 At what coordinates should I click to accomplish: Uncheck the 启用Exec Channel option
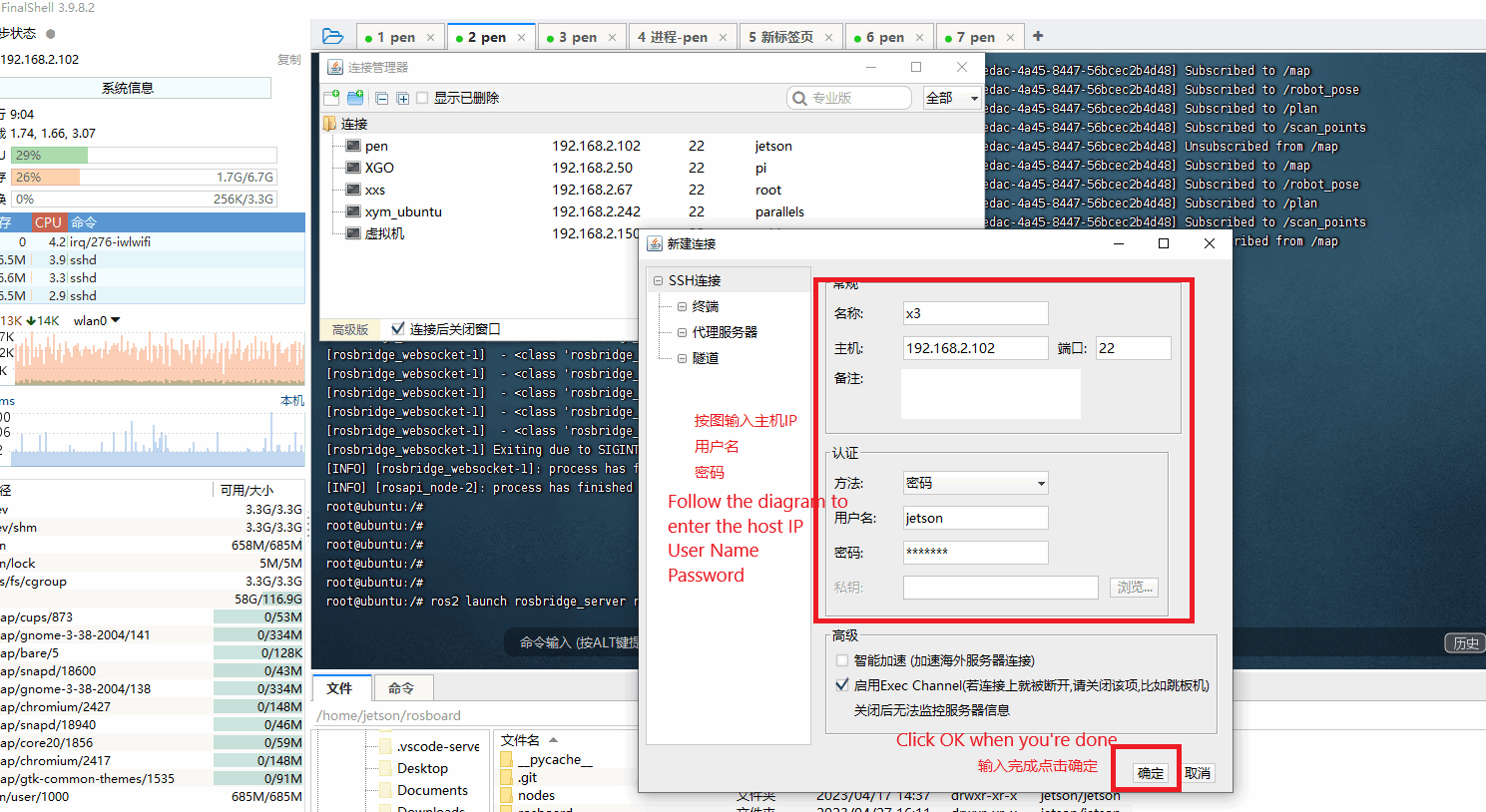click(842, 685)
